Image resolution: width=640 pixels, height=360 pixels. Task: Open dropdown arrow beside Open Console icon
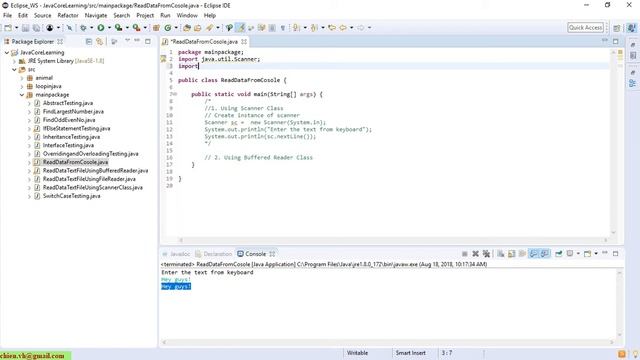coord(596,254)
